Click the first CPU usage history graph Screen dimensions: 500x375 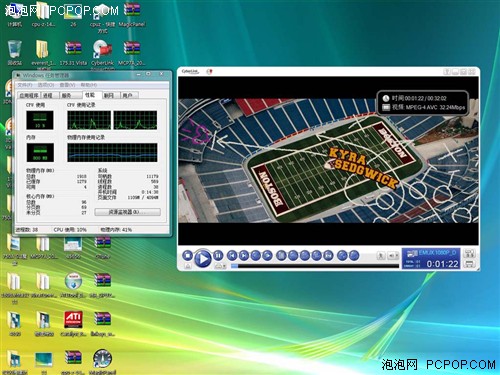click(89, 120)
